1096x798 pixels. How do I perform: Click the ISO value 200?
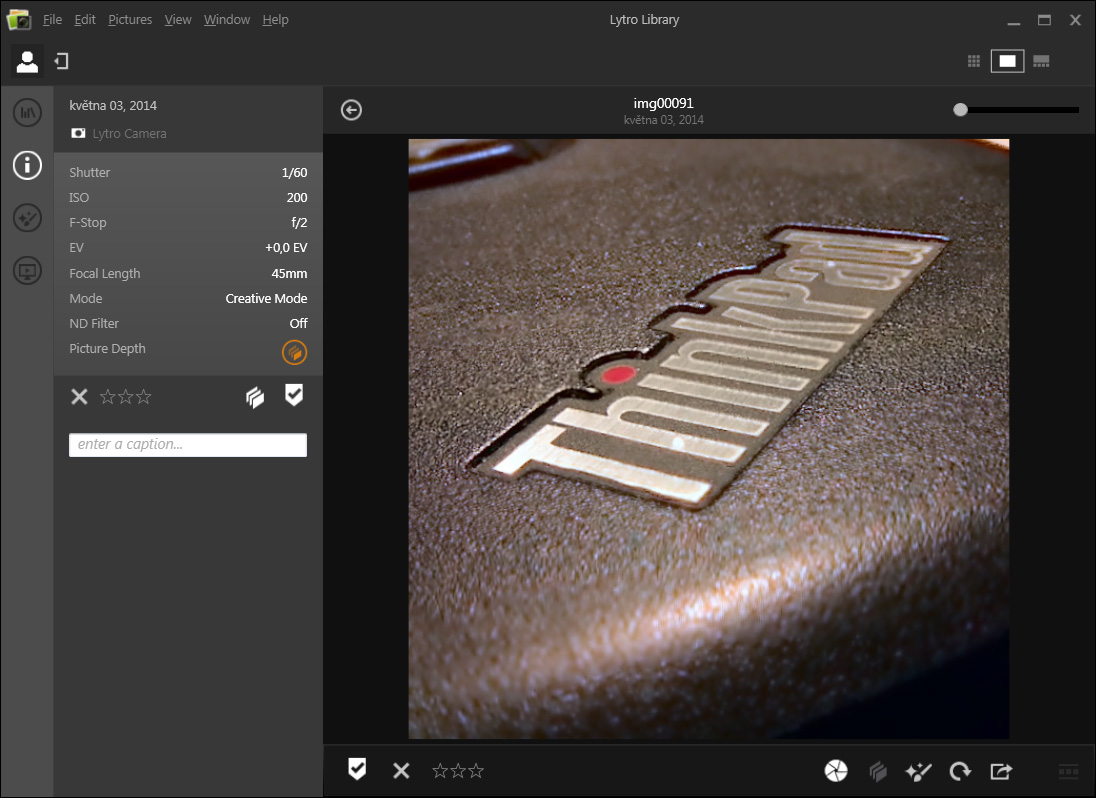pyautogui.click(x=297, y=198)
